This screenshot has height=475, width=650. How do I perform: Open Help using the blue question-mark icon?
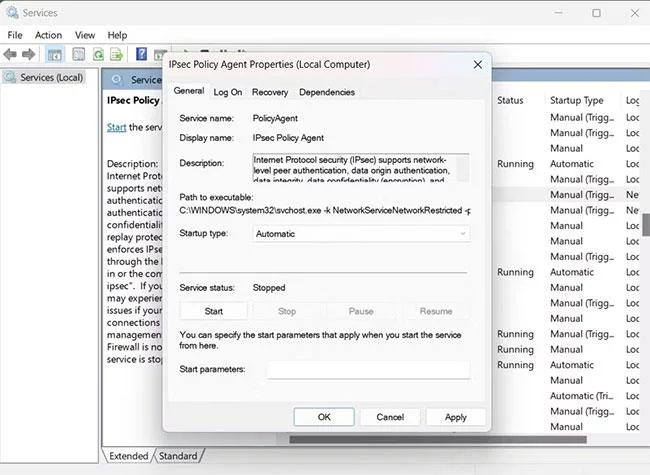click(141, 54)
